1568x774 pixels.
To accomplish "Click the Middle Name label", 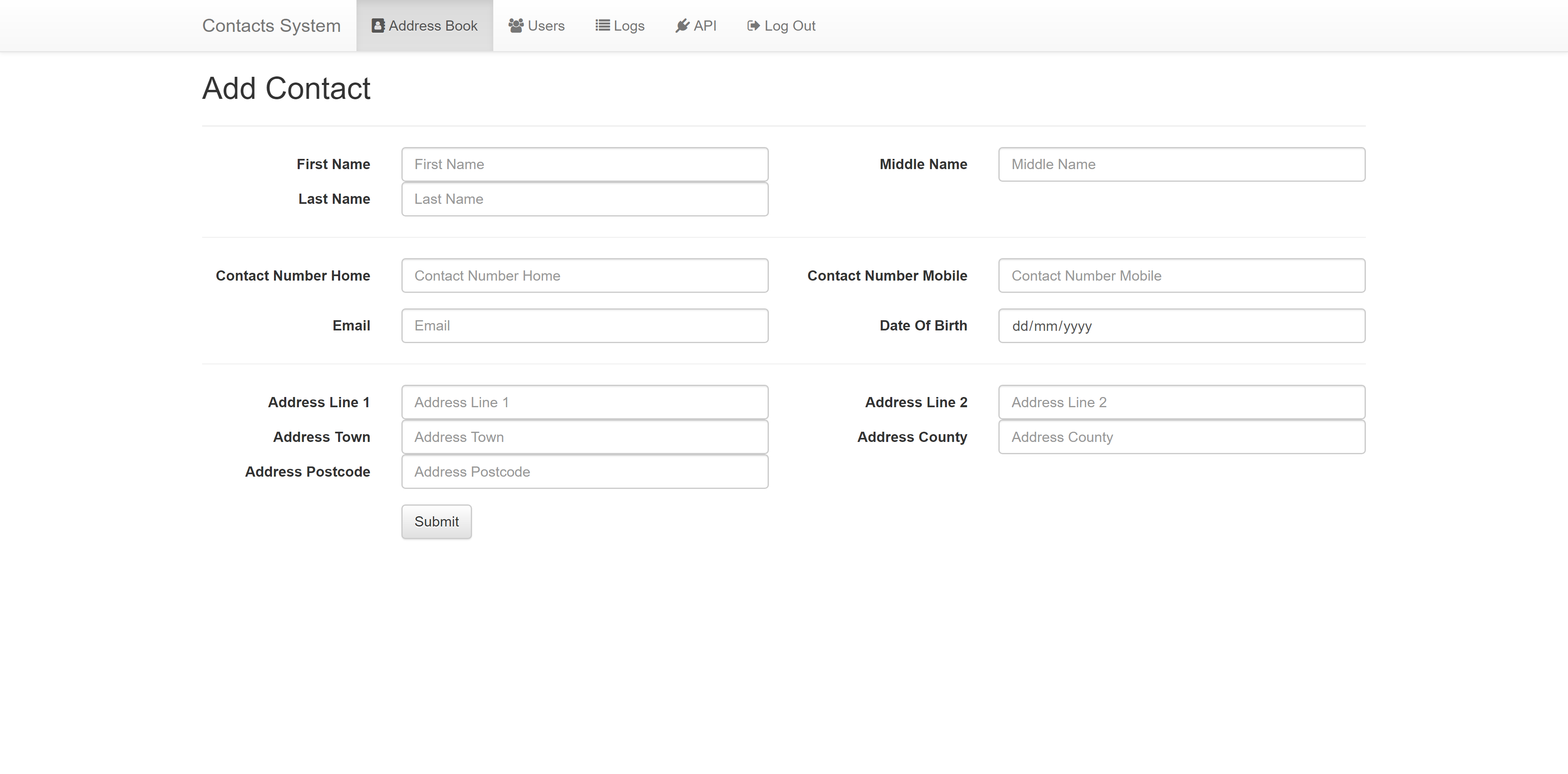I will [x=923, y=165].
